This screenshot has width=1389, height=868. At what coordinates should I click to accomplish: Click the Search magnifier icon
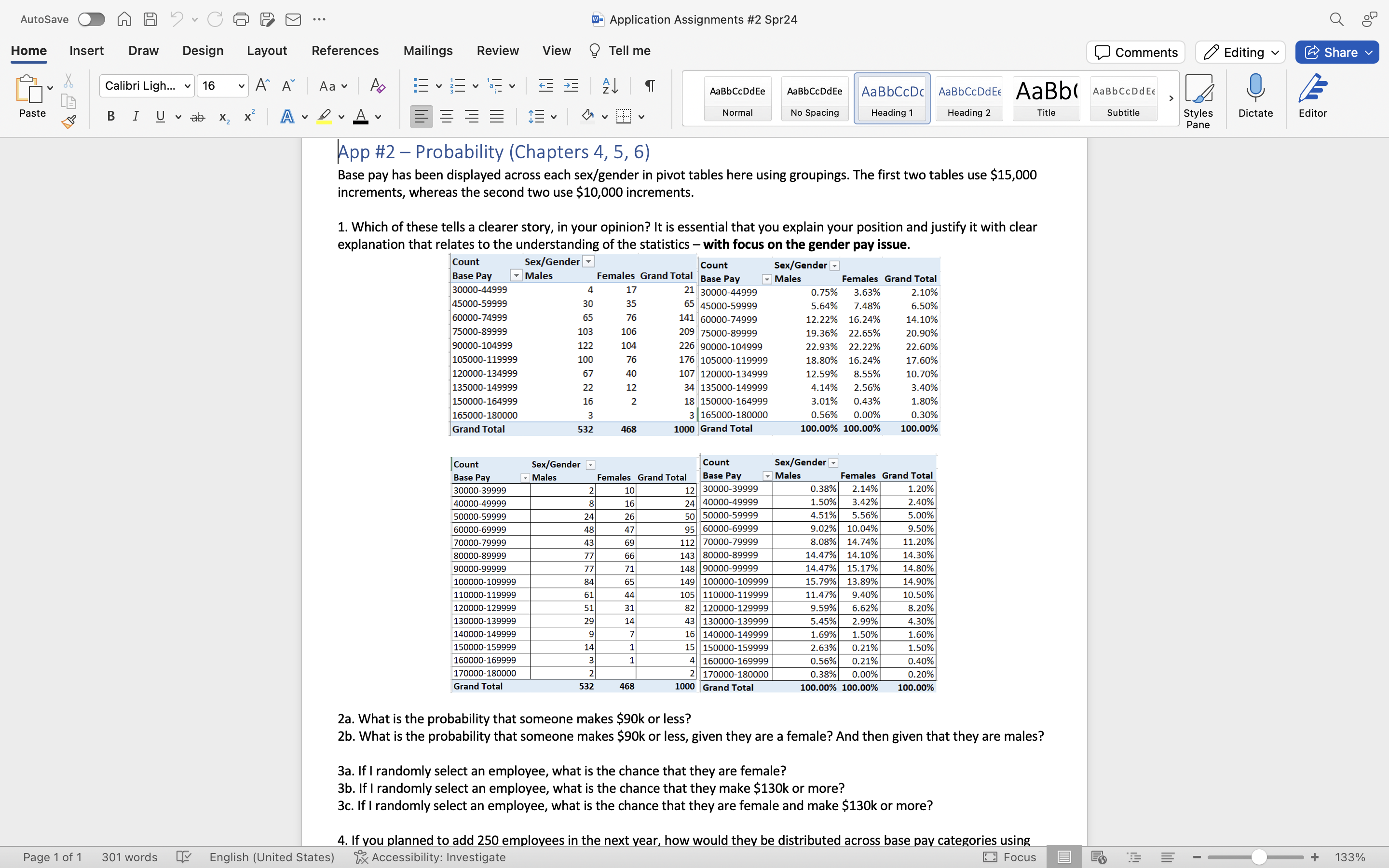point(1337,19)
